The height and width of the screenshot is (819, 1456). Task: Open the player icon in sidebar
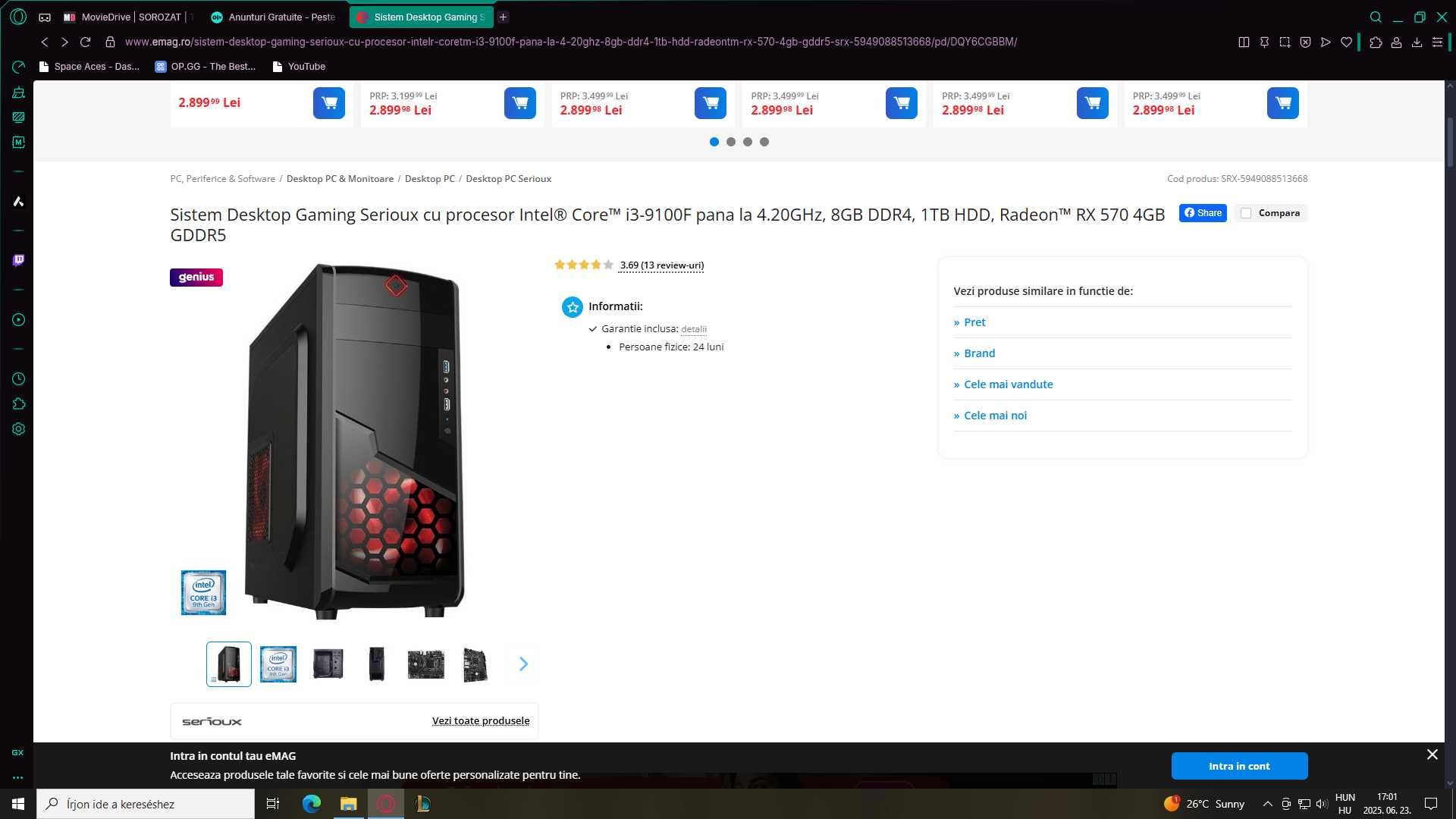tap(19, 320)
